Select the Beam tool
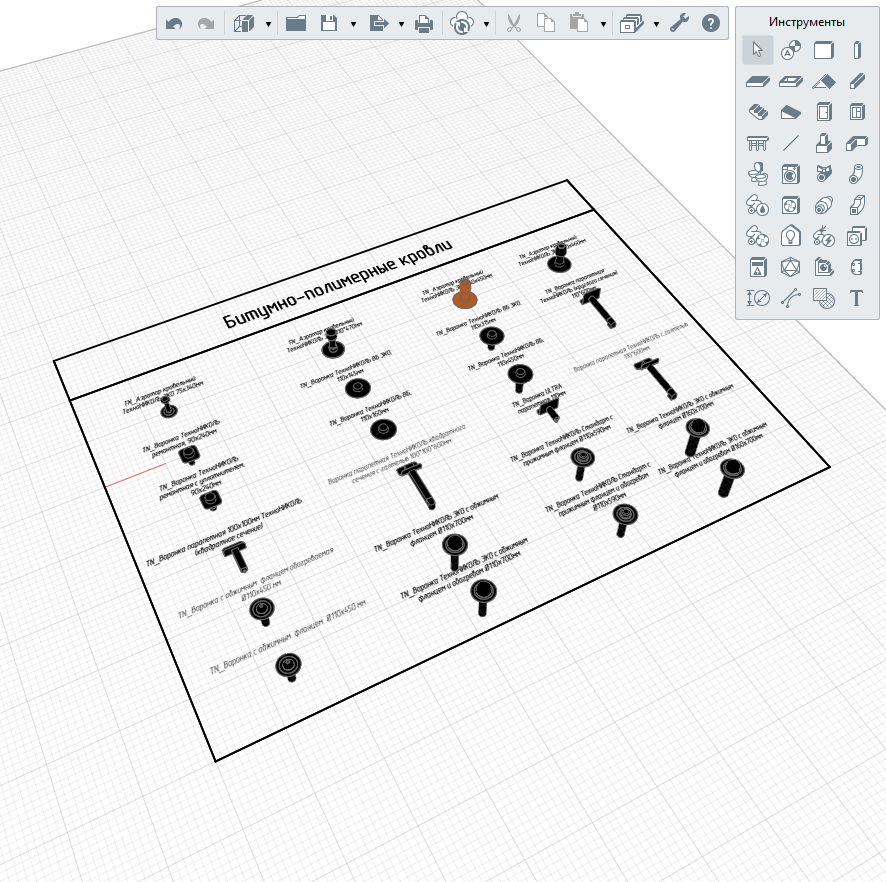Image resolution: width=886 pixels, height=882 pixels. (857, 81)
